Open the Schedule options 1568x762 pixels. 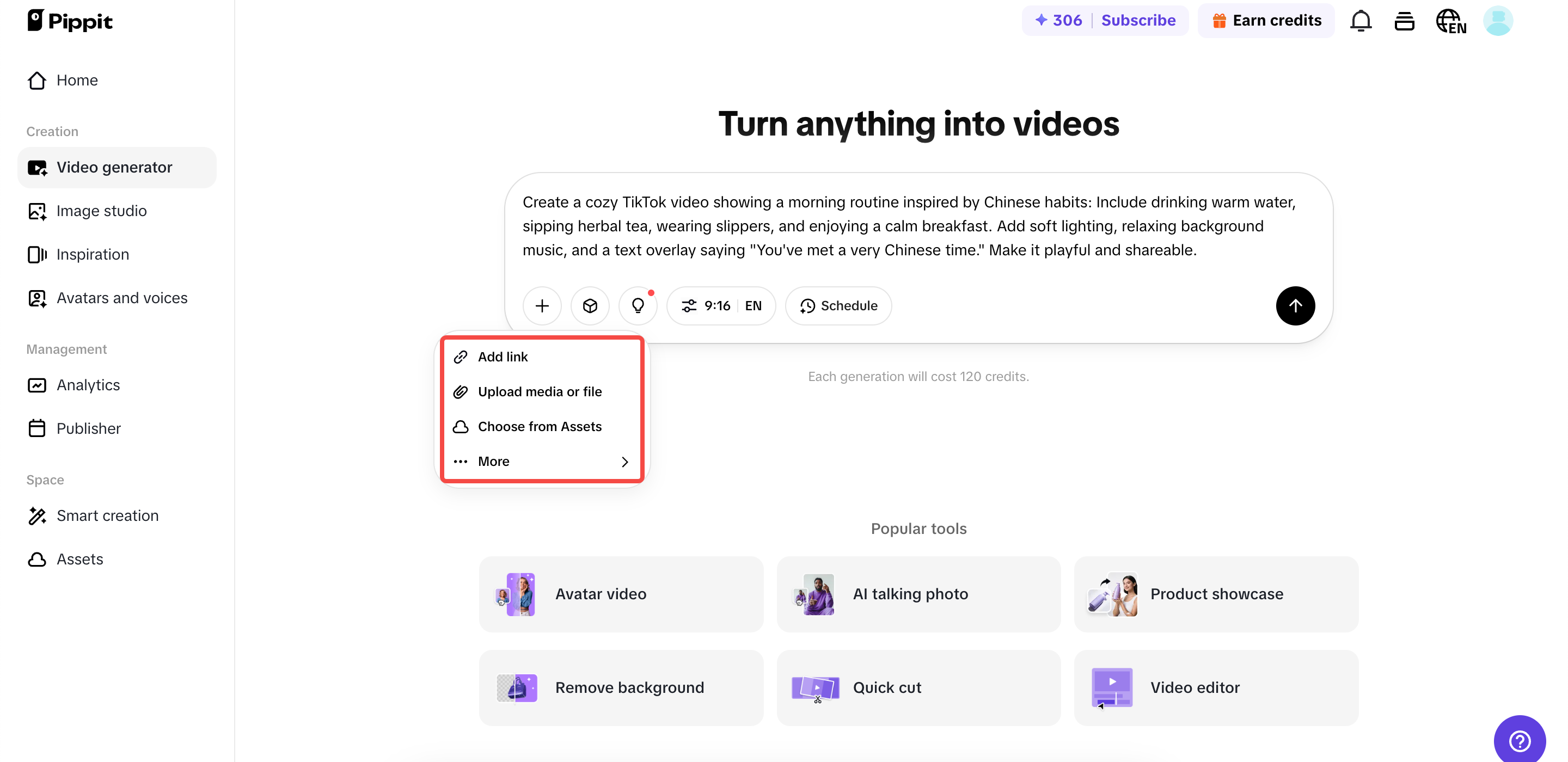point(838,305)
